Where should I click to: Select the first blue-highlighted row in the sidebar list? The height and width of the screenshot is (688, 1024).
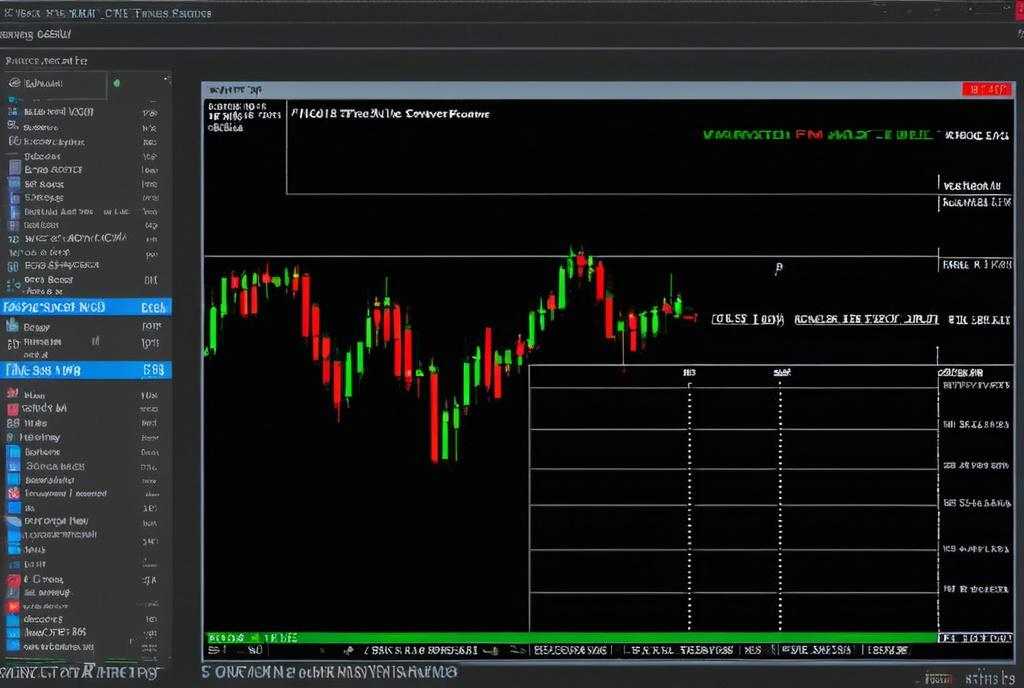pos(86,307)
